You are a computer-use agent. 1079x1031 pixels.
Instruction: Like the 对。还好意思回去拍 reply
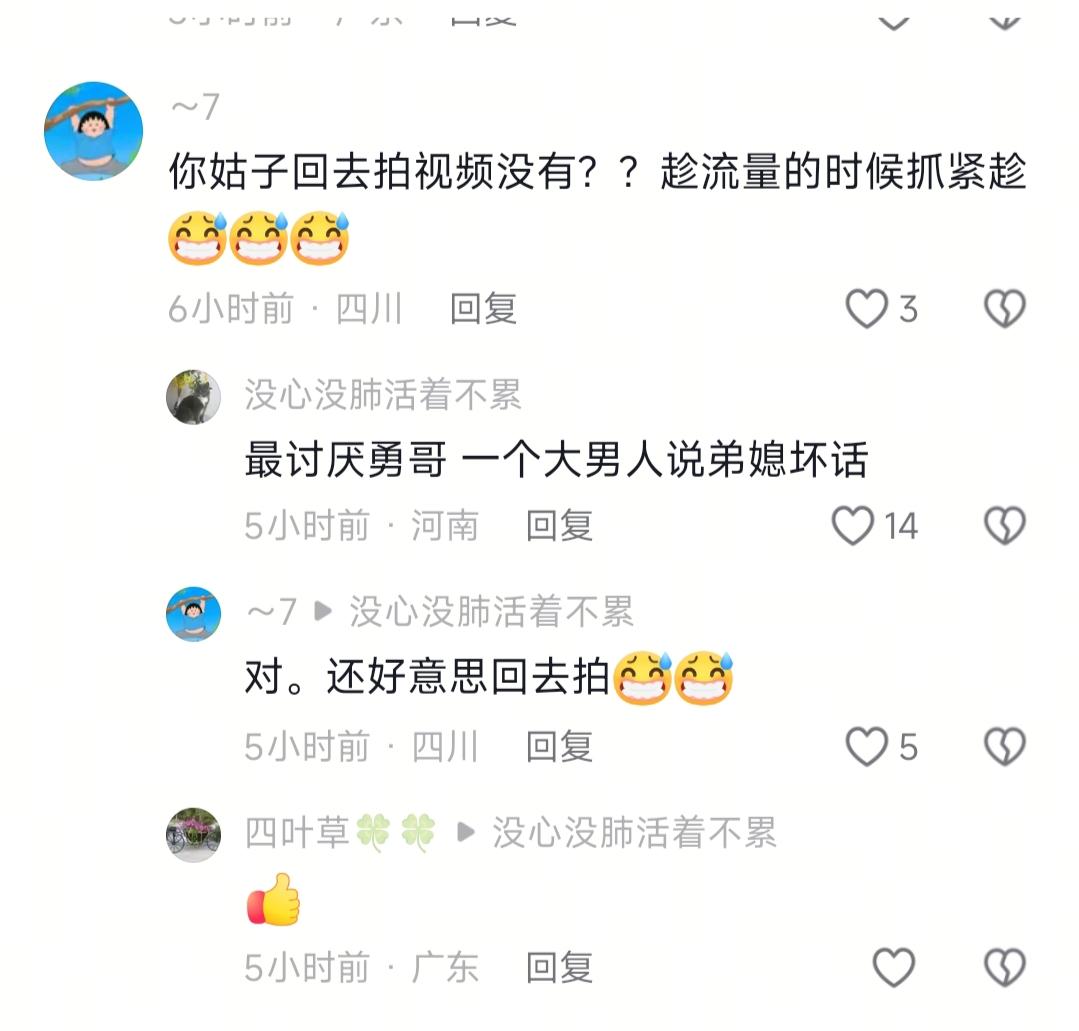coord(866,747)
